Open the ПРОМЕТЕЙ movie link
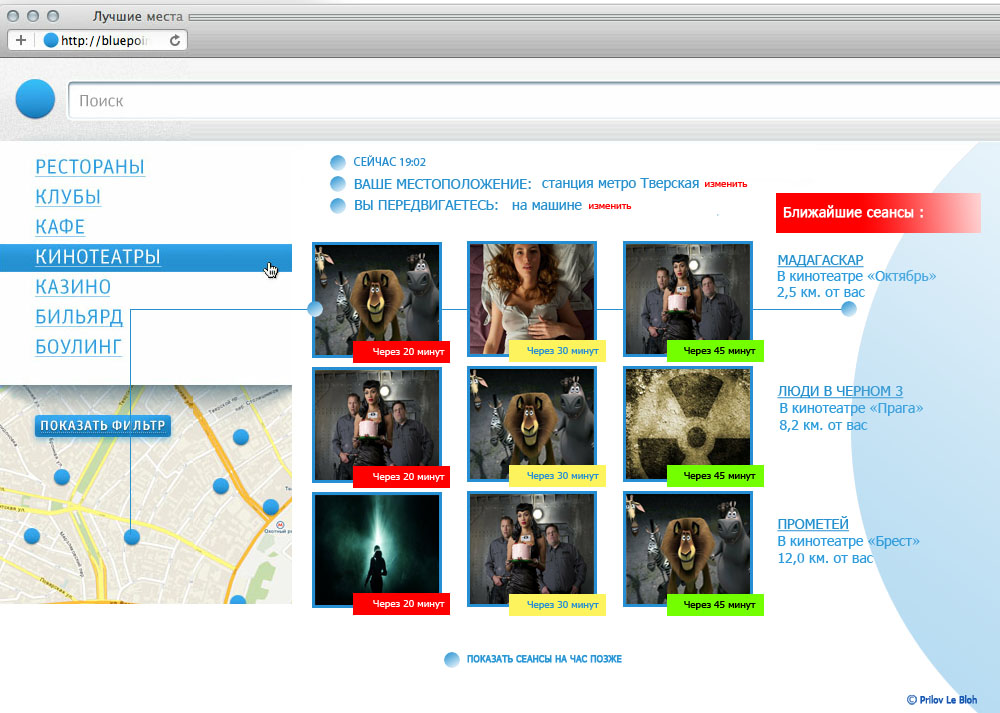This screenshot has height=713, width=1000. pos(813,524)
